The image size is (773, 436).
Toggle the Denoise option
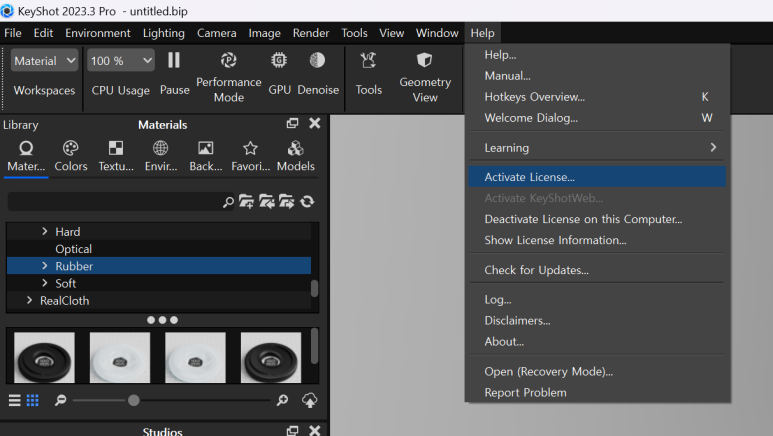318,75
